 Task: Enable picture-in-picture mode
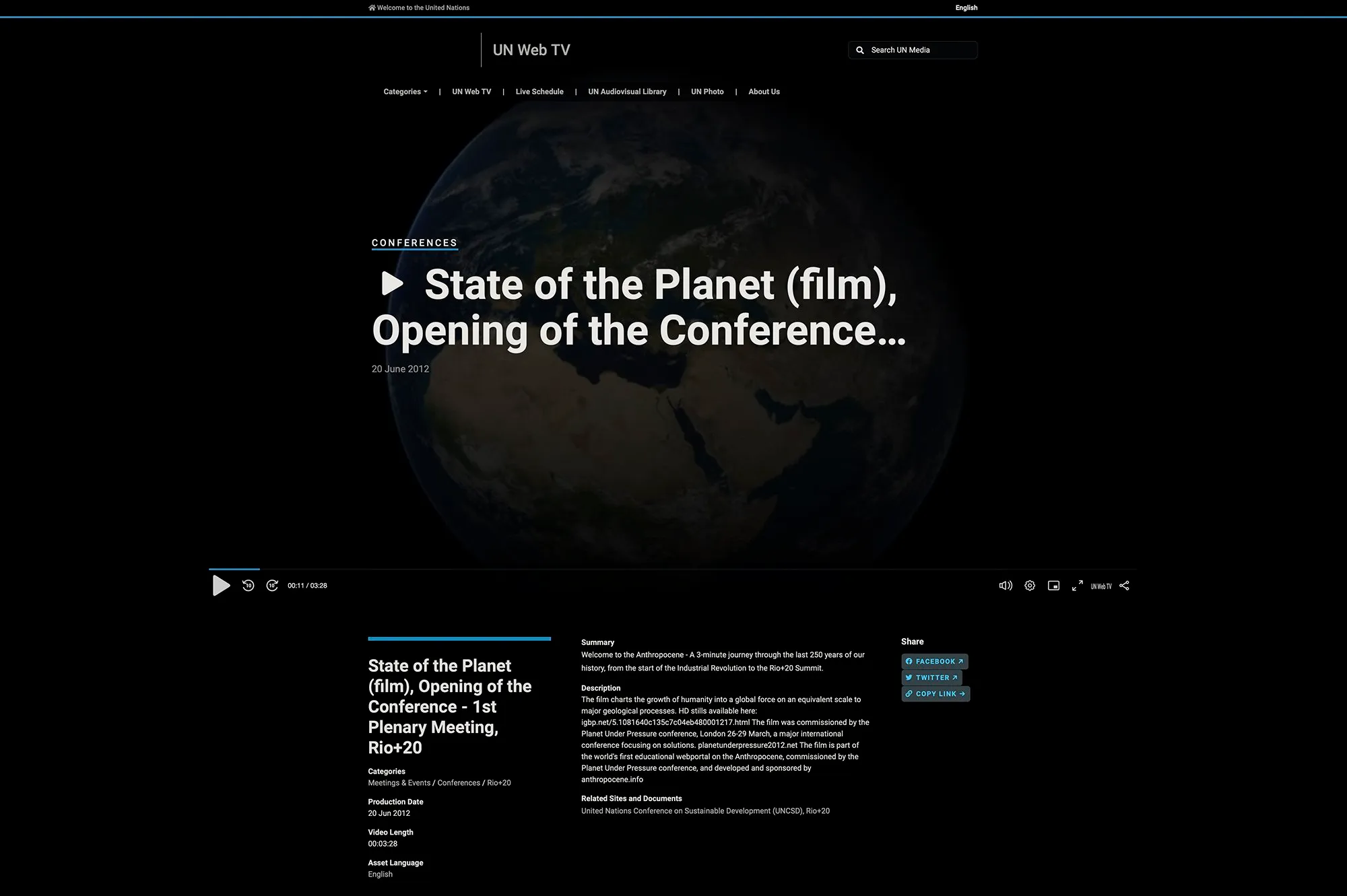pyautogui.click(x=1053, y=586)
